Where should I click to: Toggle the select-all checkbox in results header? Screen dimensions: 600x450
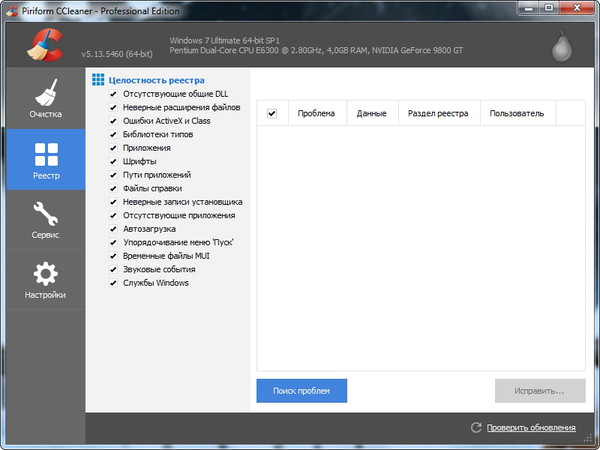click(271, 114)
